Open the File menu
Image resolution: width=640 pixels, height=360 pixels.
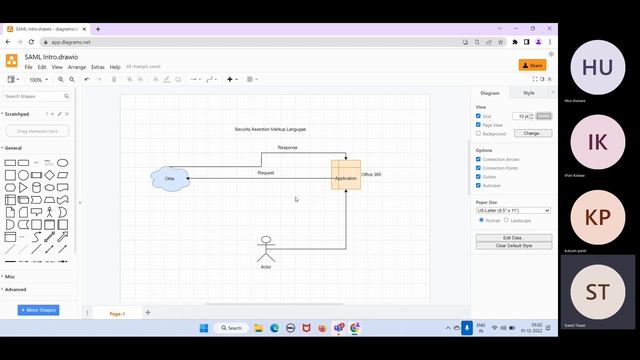click(28, 67)
